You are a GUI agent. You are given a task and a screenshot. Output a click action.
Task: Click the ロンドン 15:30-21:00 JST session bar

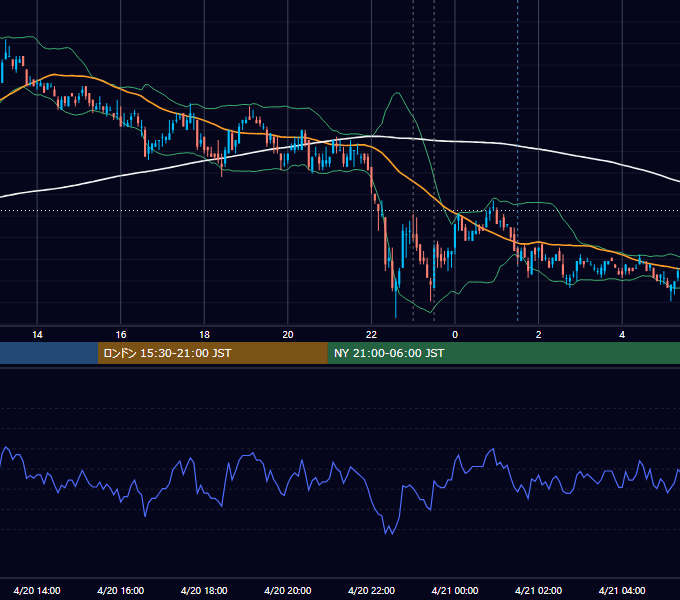(x=212, y=353)
